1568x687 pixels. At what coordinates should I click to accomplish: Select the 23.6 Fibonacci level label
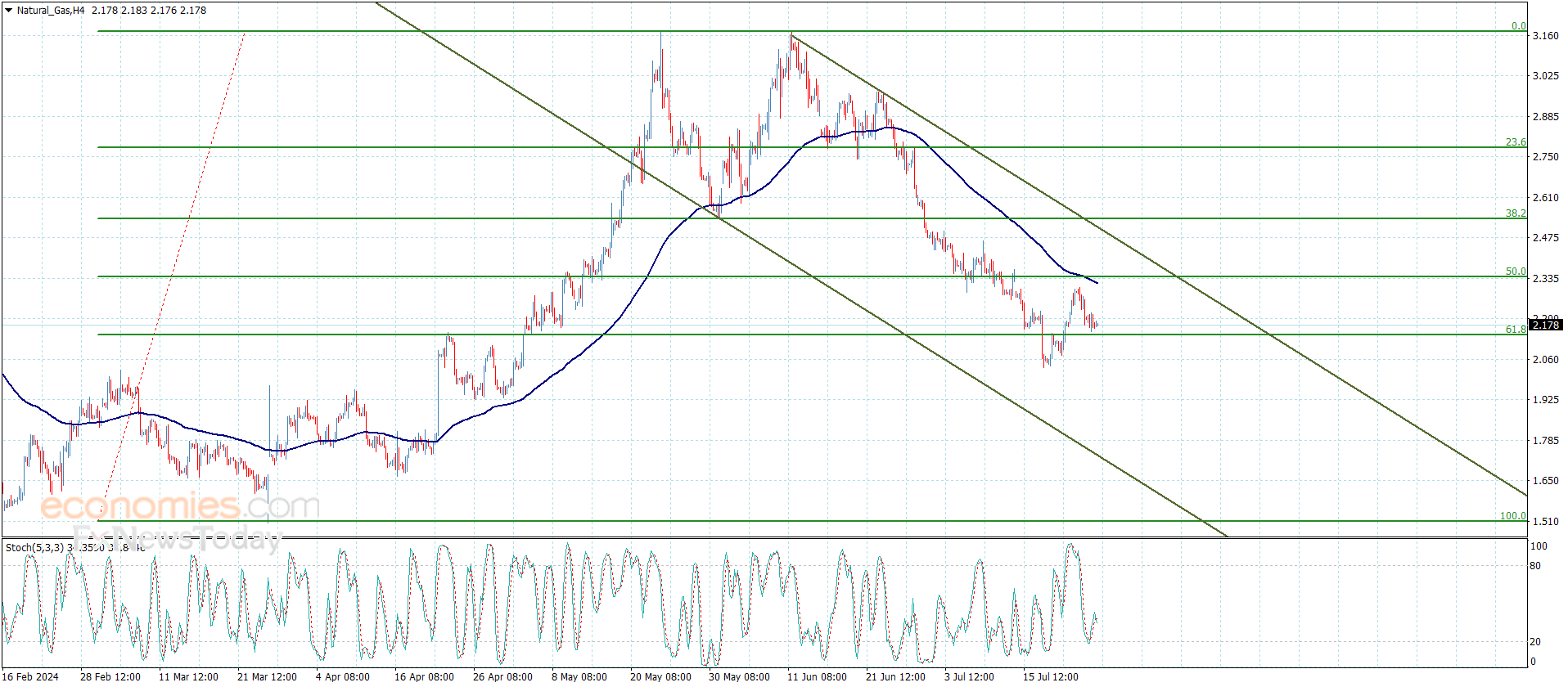(x=1515, y=142)
